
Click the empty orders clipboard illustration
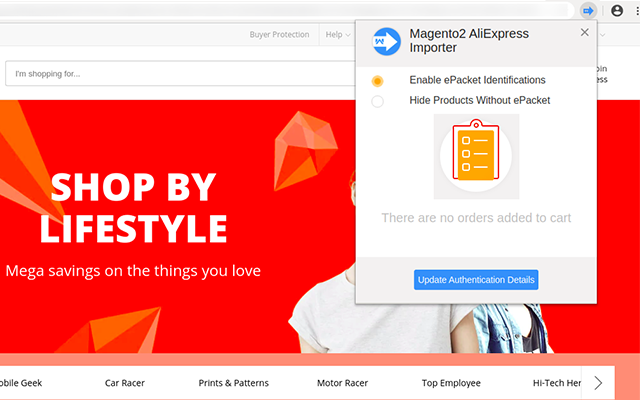coord(476,156)
